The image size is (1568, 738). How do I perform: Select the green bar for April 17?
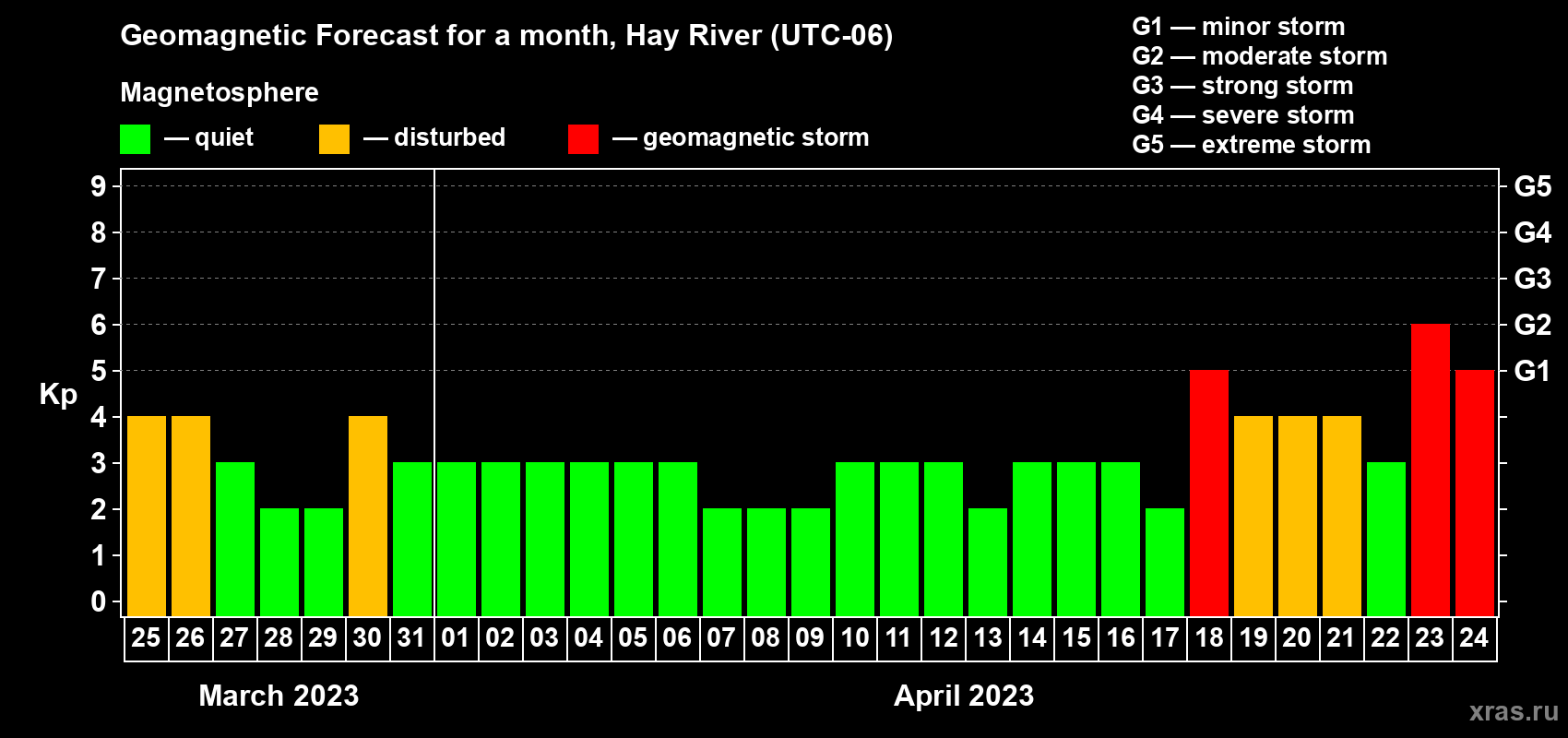coord(1165,562)
